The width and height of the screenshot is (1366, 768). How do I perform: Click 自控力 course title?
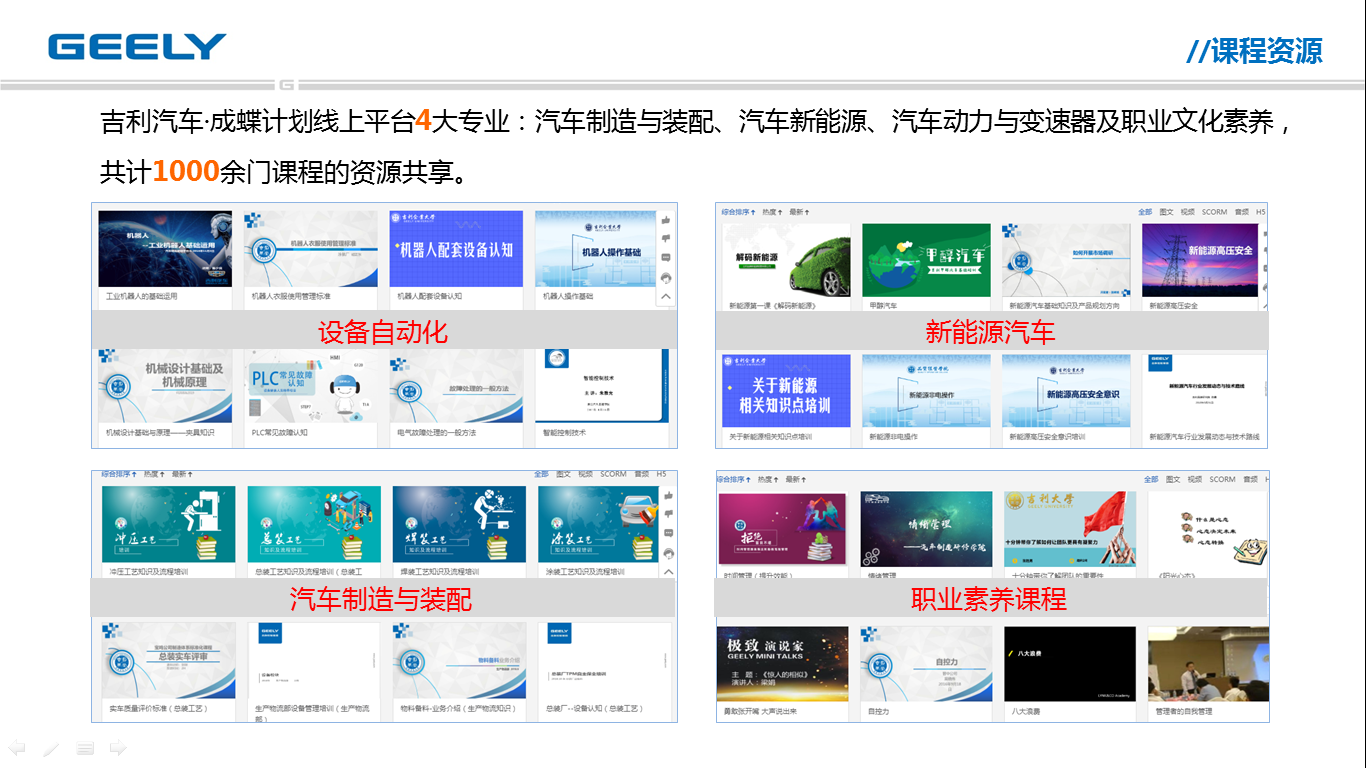[x=878, y=711]
